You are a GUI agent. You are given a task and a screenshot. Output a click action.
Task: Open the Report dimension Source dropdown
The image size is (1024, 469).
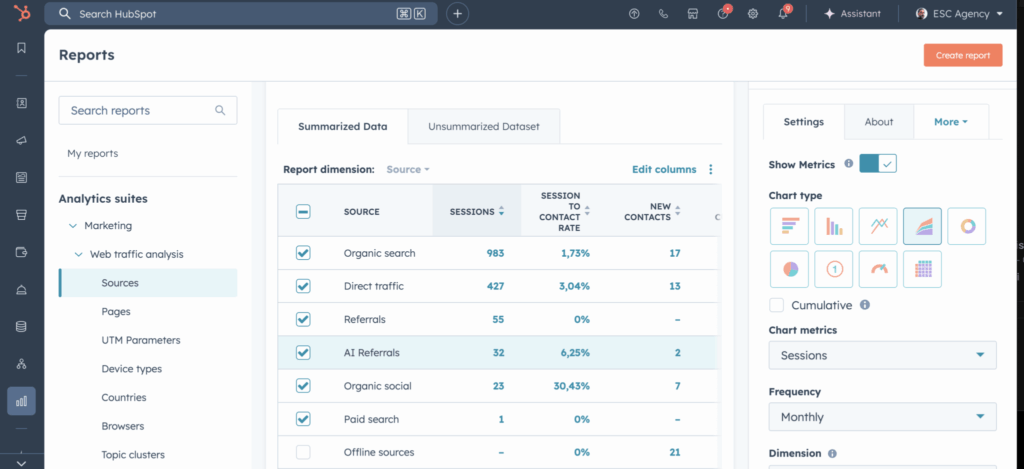(x=408, y=169)
